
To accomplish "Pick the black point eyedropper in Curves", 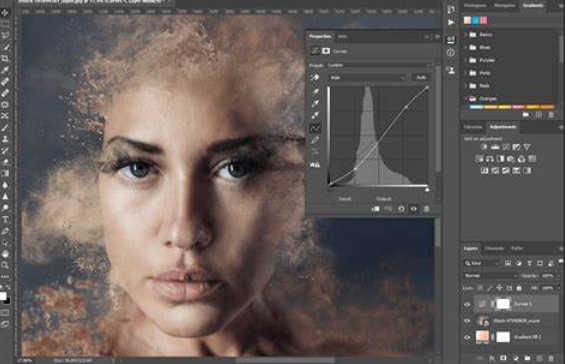I will (x=315, y=92).
